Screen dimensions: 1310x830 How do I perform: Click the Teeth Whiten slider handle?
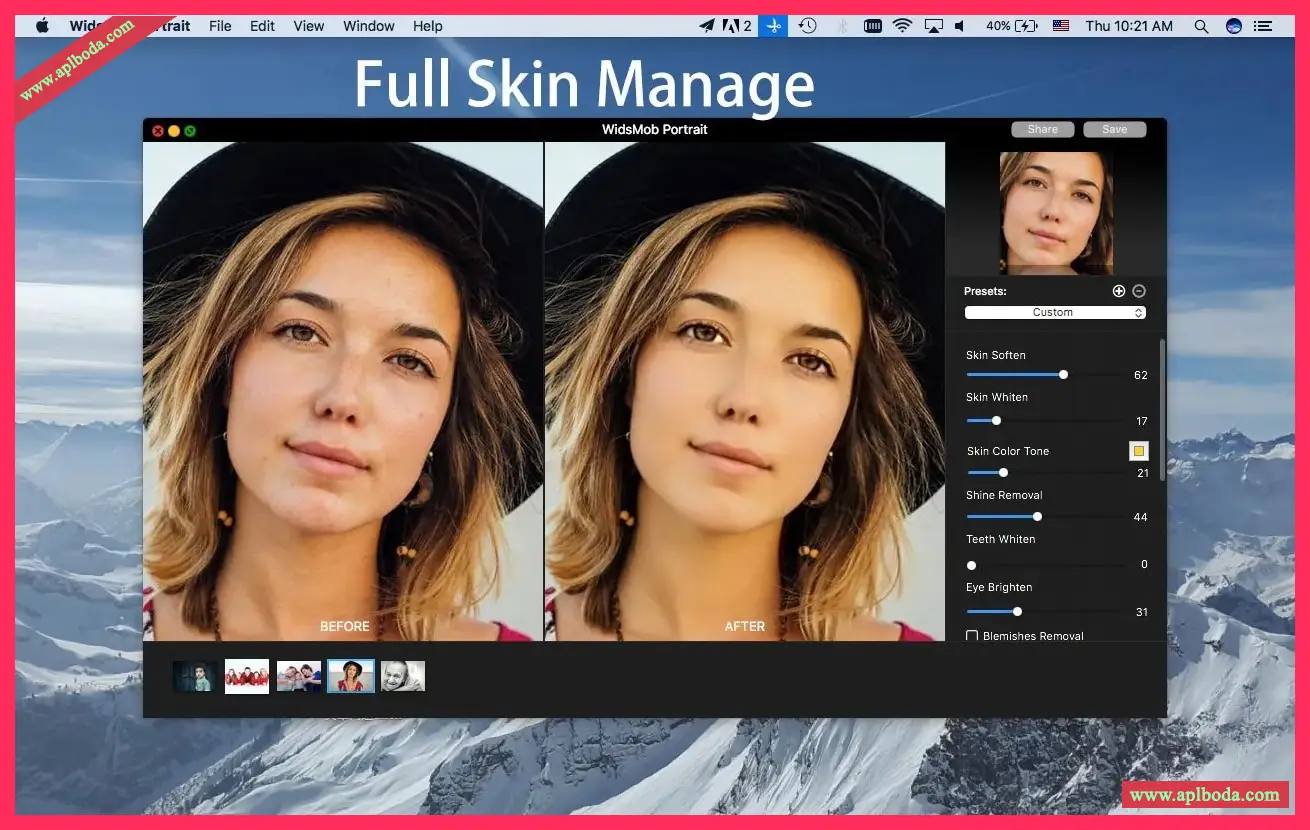click(971, 565)
